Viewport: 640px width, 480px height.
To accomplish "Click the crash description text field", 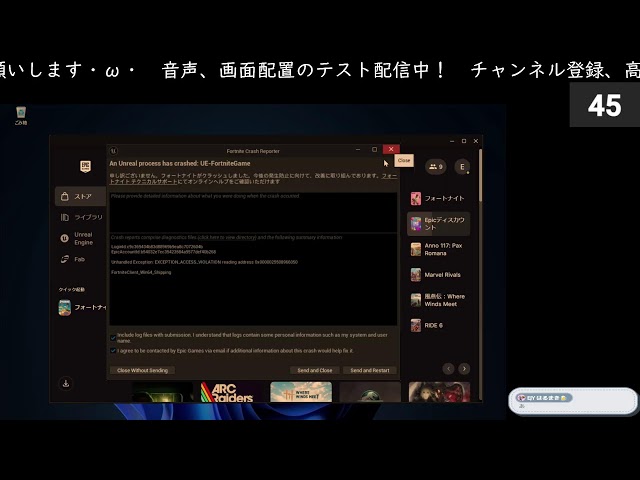I will 253,210.
